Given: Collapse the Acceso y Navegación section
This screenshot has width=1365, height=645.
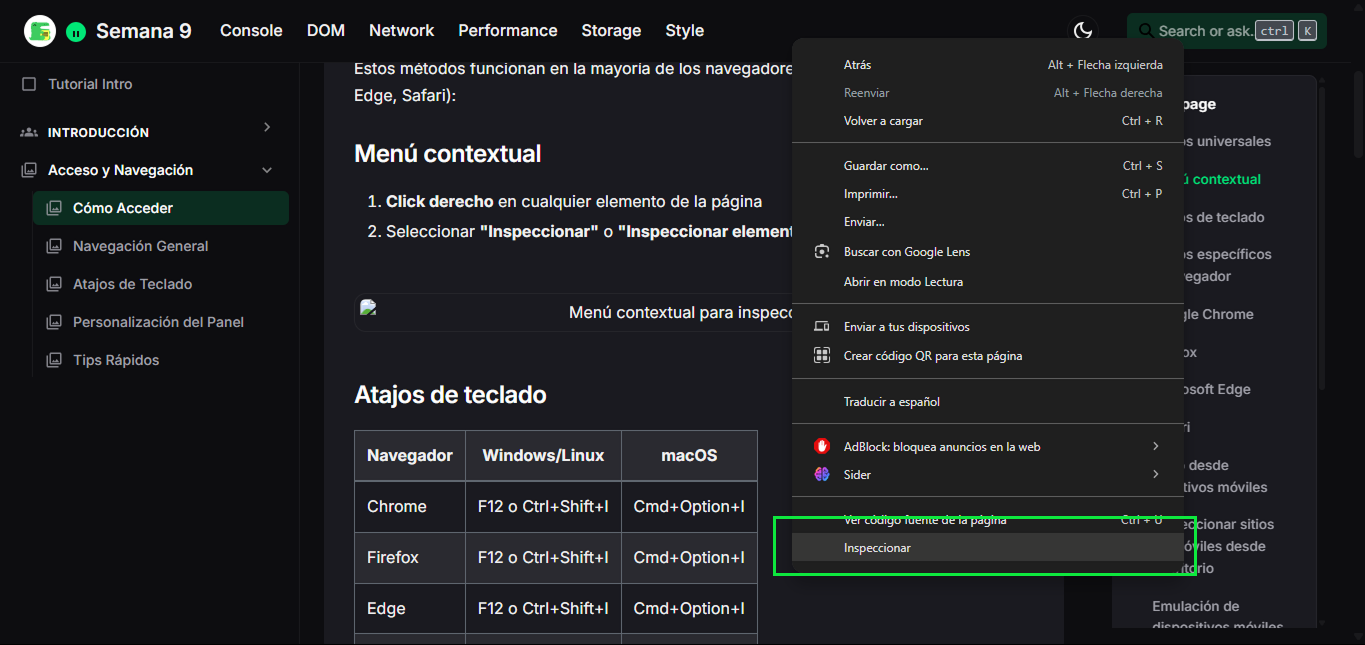Looking at the screenshot, I should [266, 170].
